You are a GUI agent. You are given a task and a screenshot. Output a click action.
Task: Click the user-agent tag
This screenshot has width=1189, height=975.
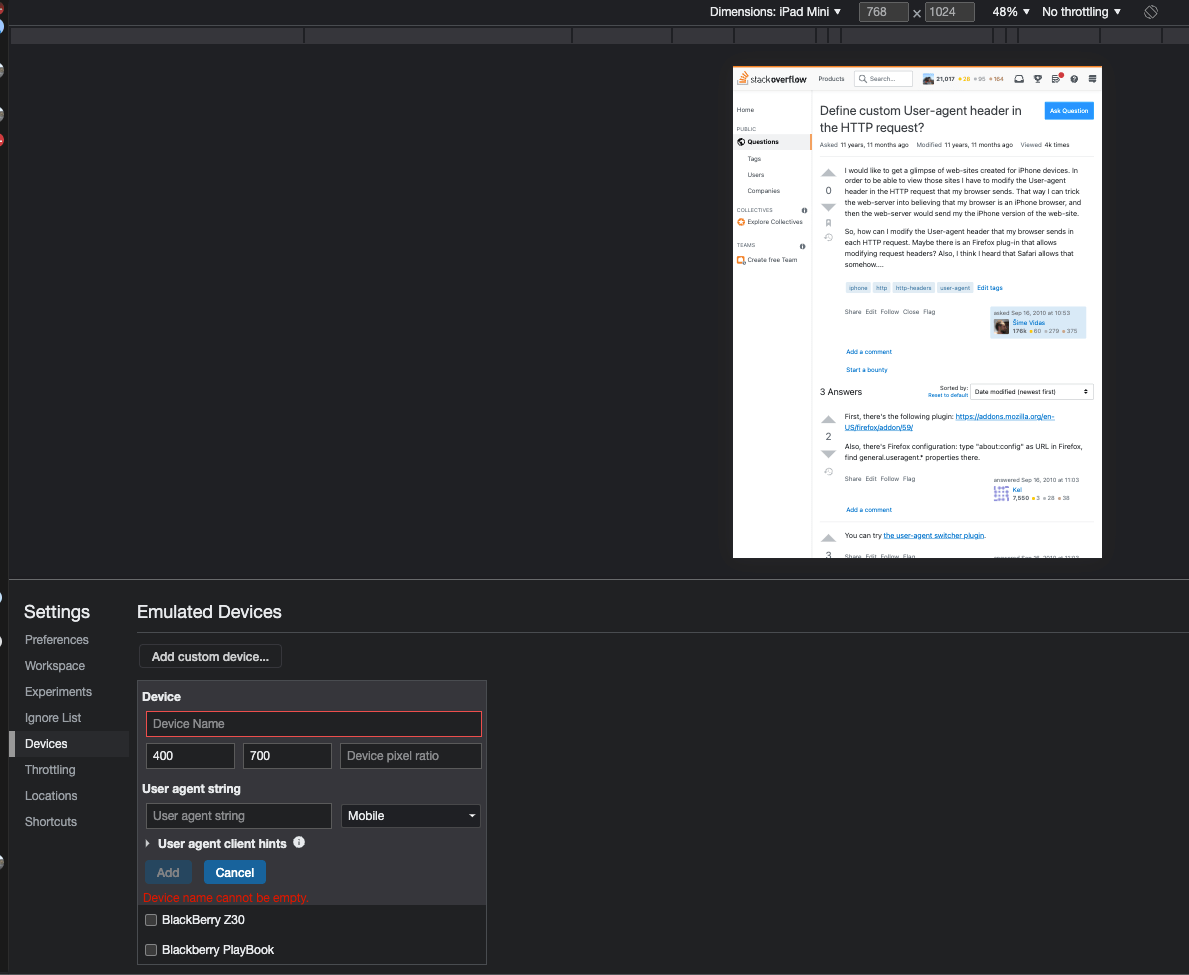955,288
